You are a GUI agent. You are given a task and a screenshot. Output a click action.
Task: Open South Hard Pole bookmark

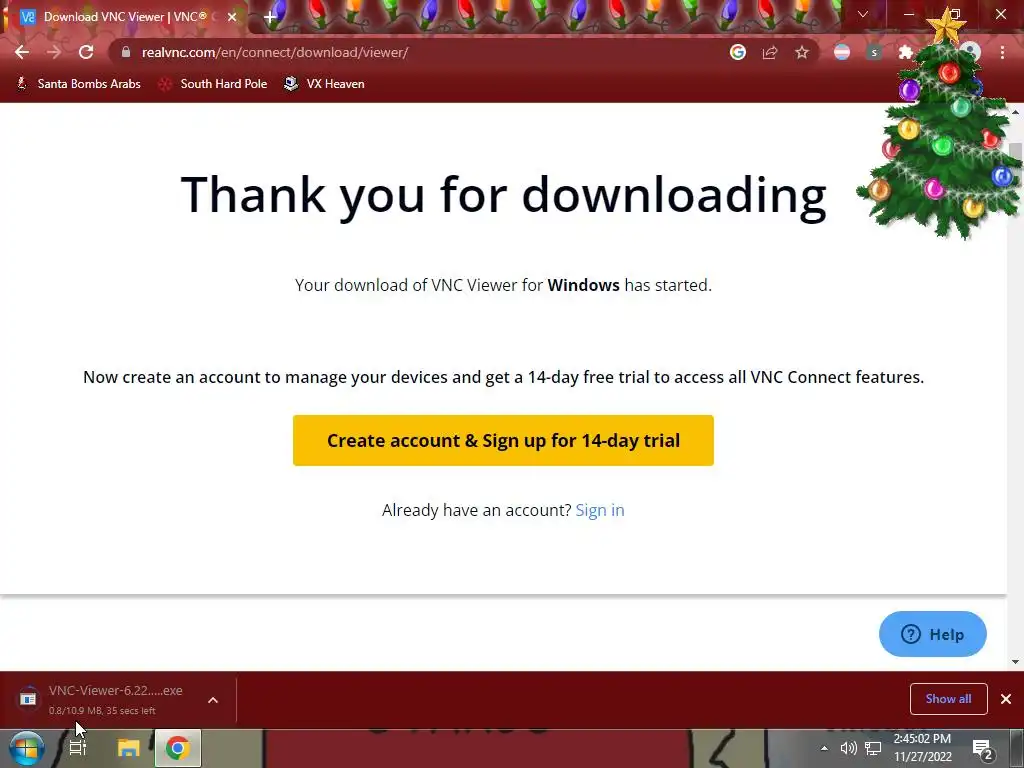213,84
